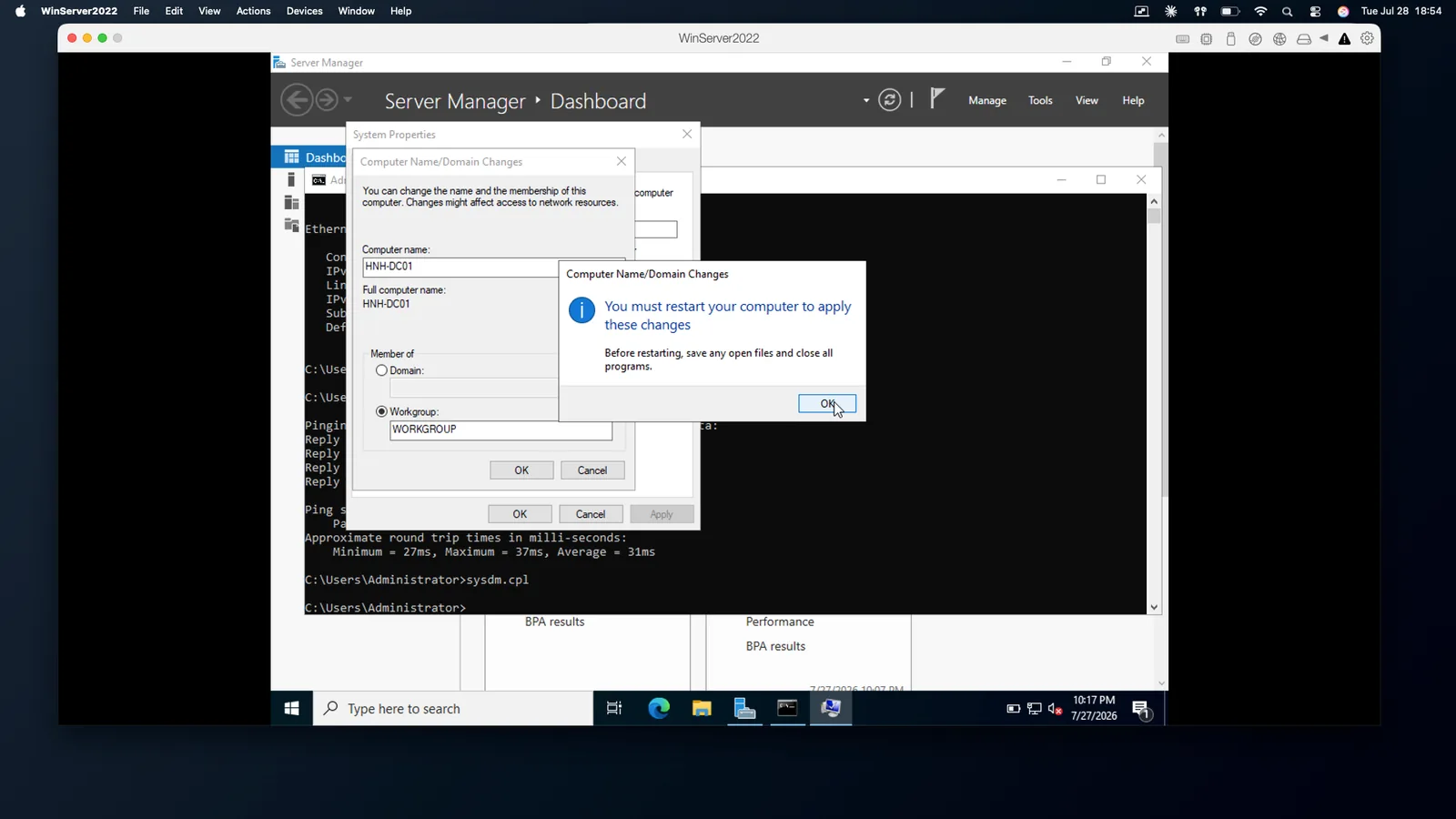Image resolution: width=1456 pixels, height=819 pixels.
Task: Open Windows notification center icon
Action: (x=1141, y=709)
